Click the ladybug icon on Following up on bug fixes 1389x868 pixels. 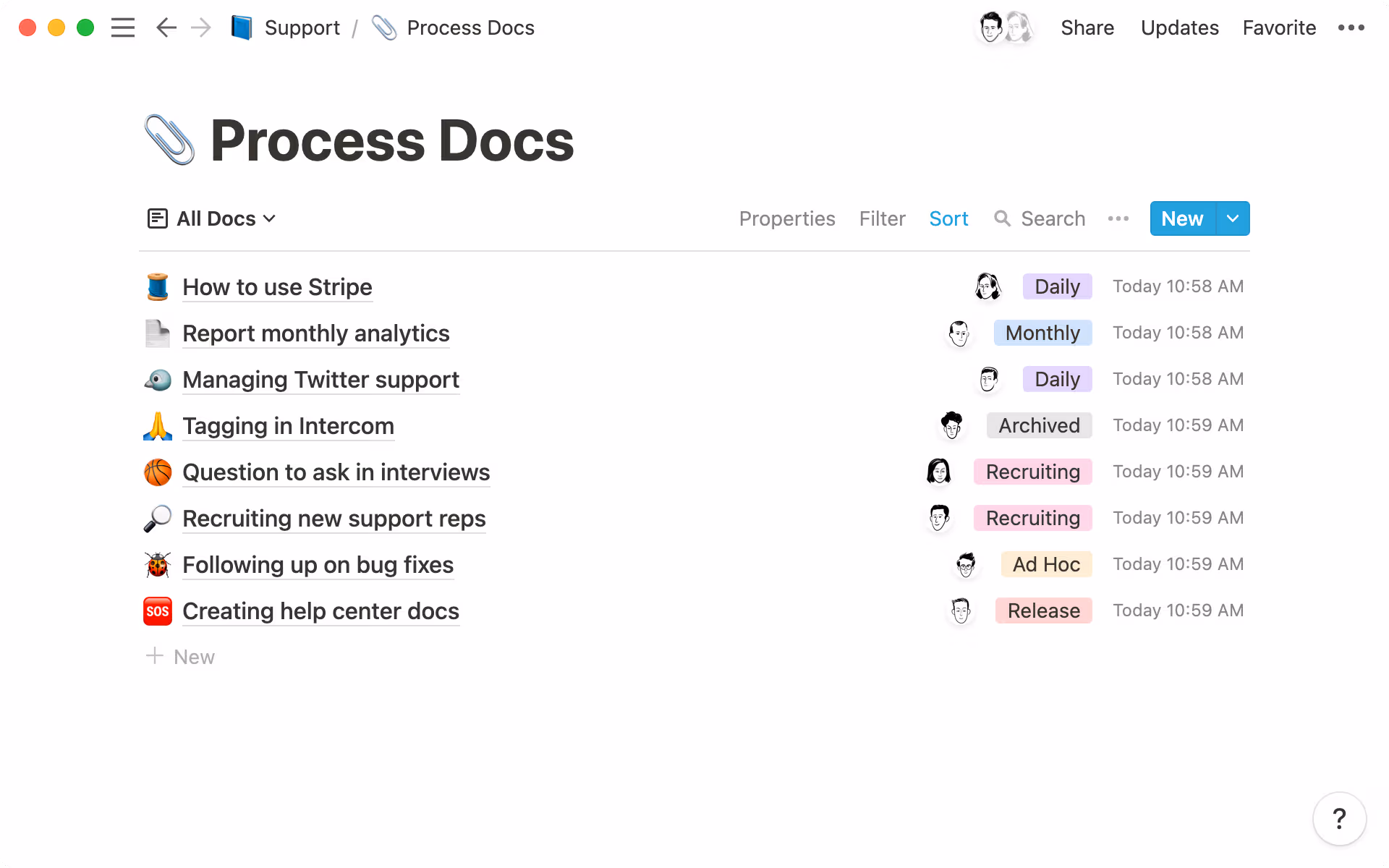click(157, 564)
